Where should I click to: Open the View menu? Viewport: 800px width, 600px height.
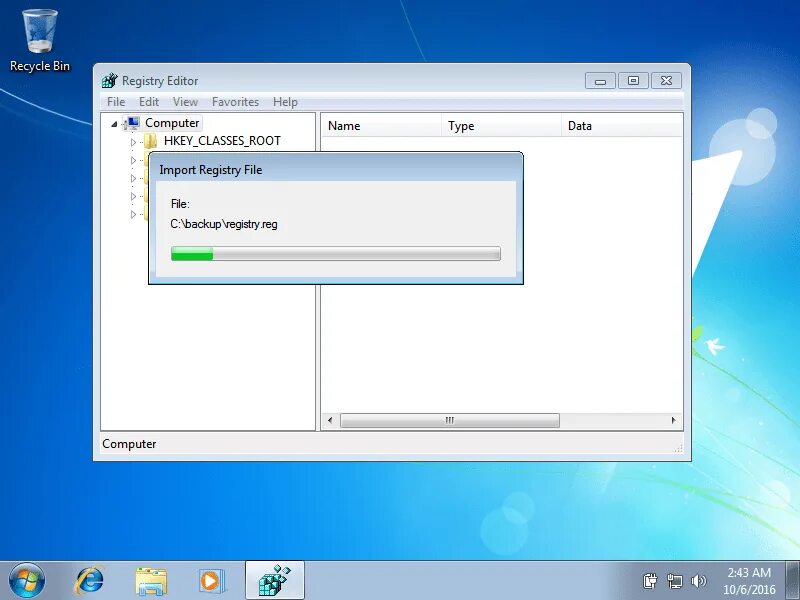[x=185, y=102]
